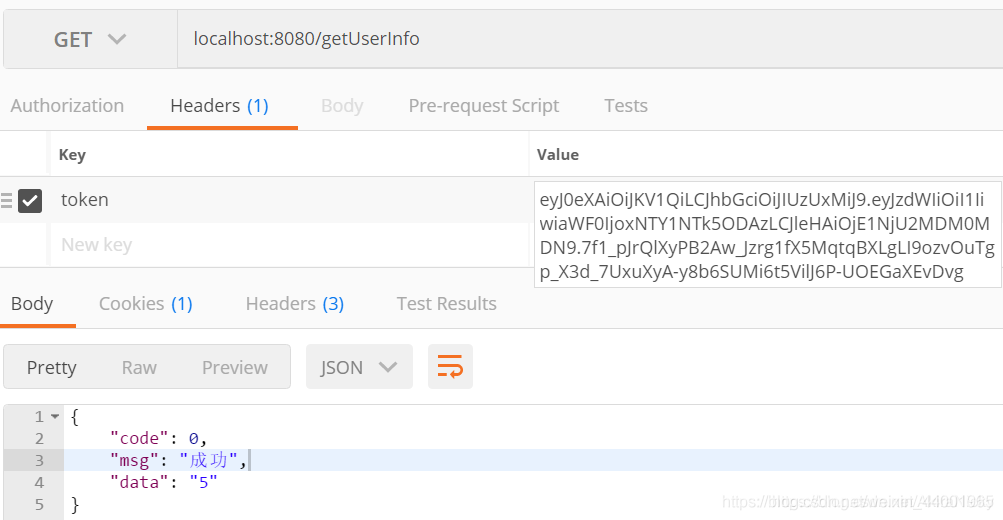Click the token value text box
This screenshot has width=1003, height=520.
(768, 235)
